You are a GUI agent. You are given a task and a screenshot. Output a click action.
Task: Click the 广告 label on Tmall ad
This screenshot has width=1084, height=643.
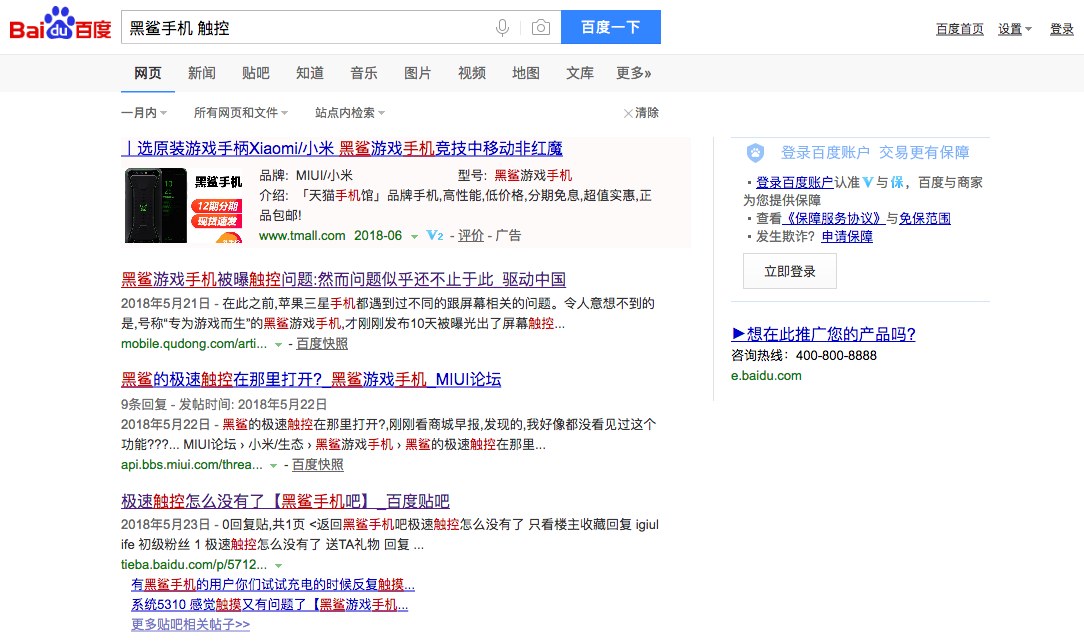[x=509, y=236]
